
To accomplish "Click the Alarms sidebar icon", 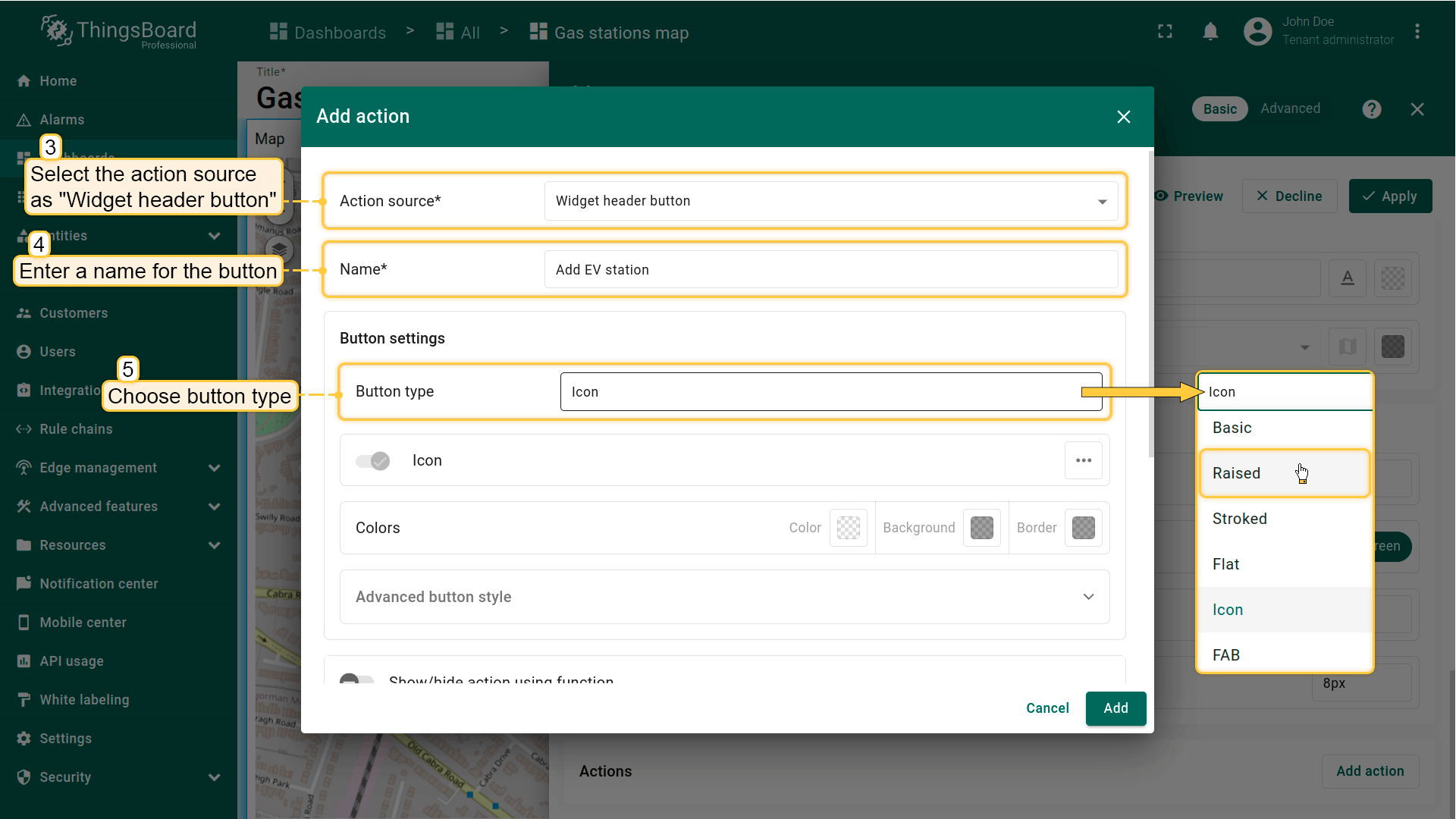I will (x=24, y=120).
